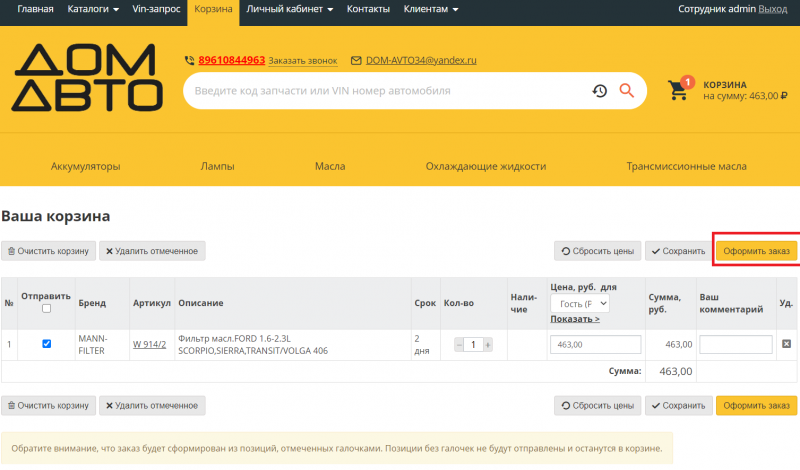Click top Удалить отмеченное button
The width and height of the screenshot is (800, 470).
152,251
